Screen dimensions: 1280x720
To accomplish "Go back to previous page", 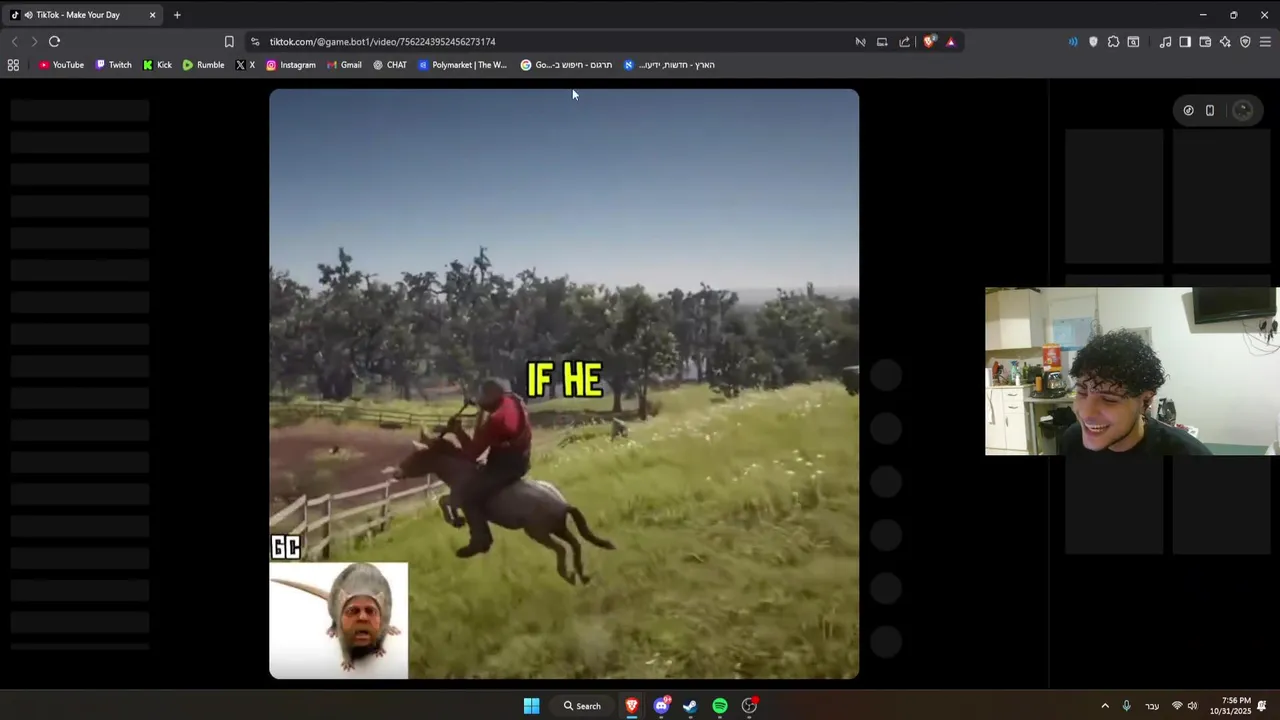I will point(14,42).
